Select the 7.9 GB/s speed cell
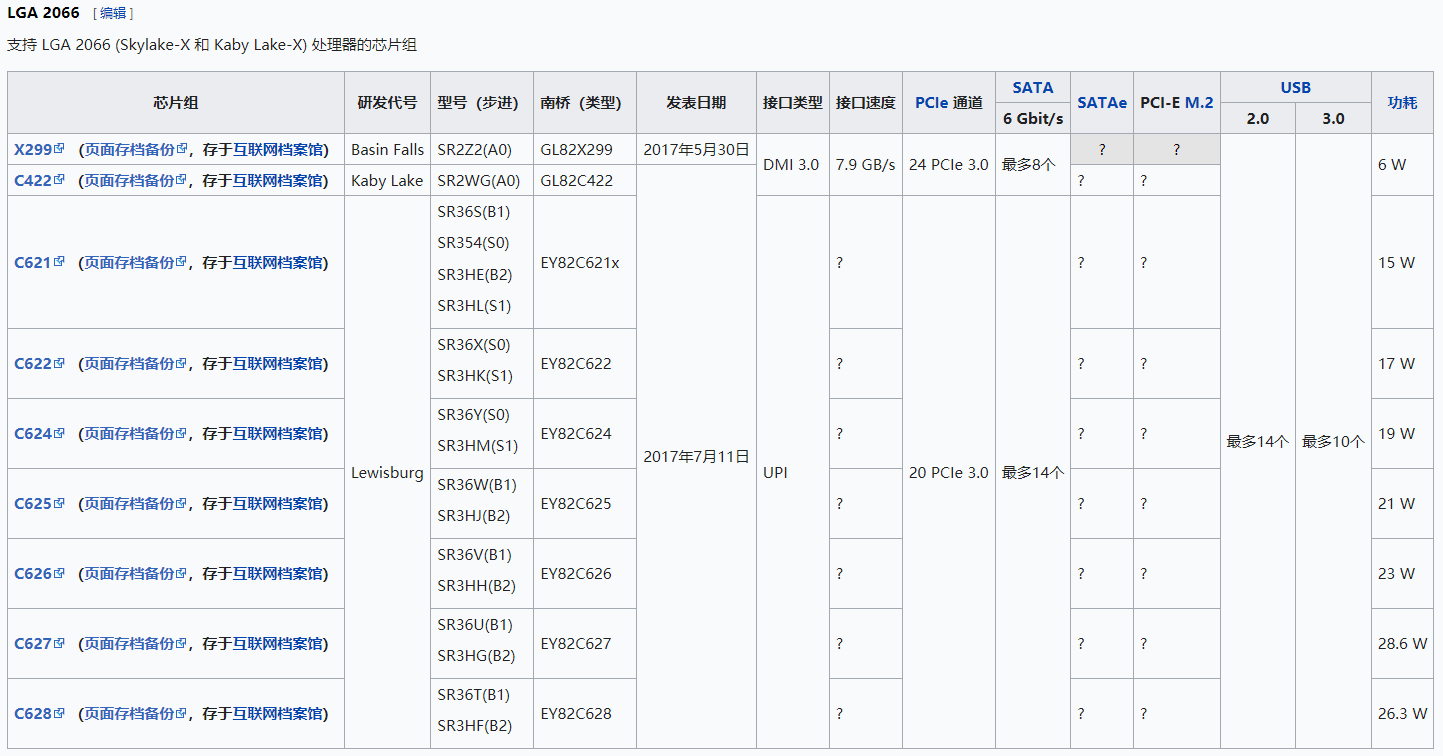This screenshot has width=1443, height=756. pyautogui.click(x=865, y=164)
